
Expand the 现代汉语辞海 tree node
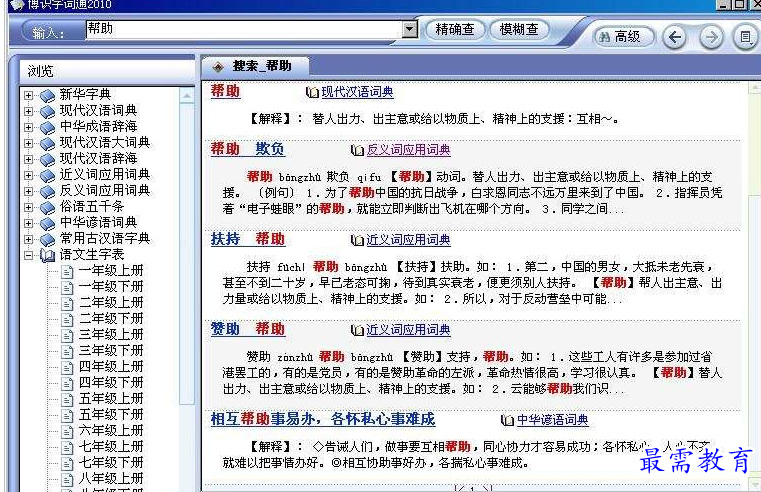click(x=29, y=159)
